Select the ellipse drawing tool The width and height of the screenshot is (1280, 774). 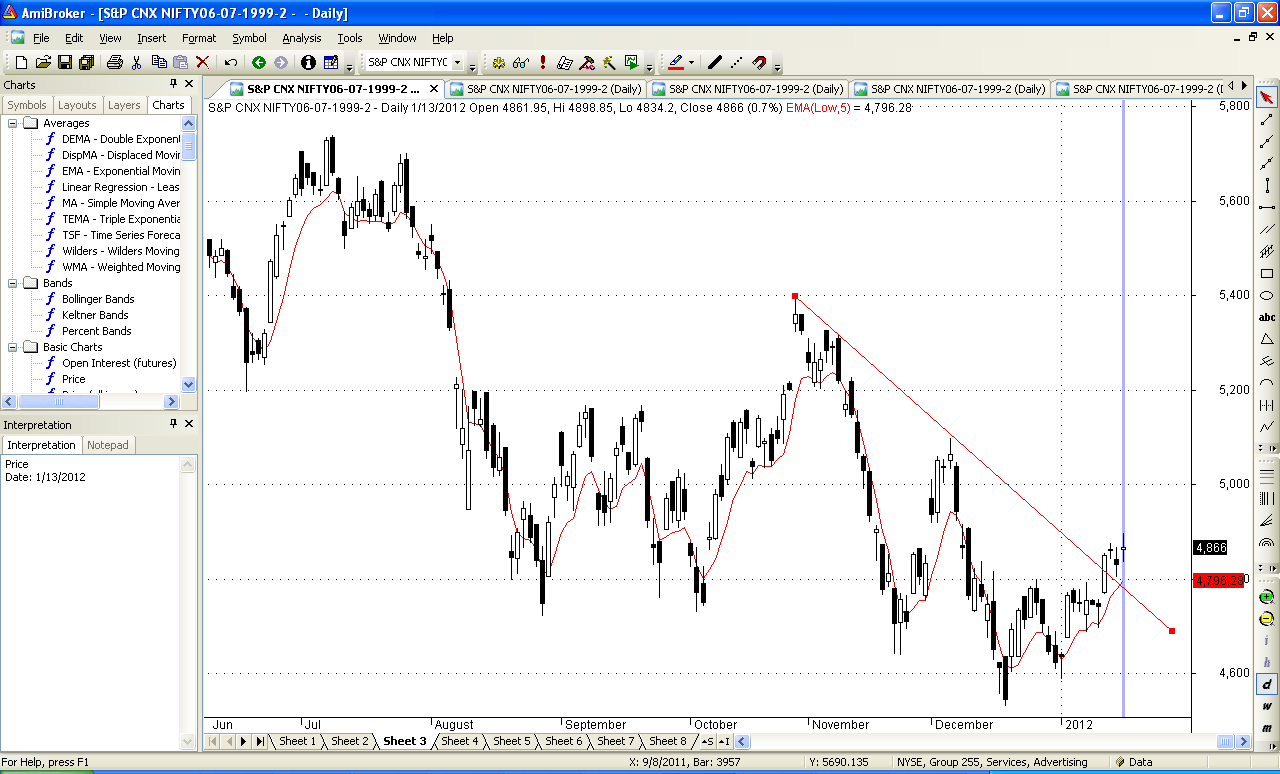1267,295
